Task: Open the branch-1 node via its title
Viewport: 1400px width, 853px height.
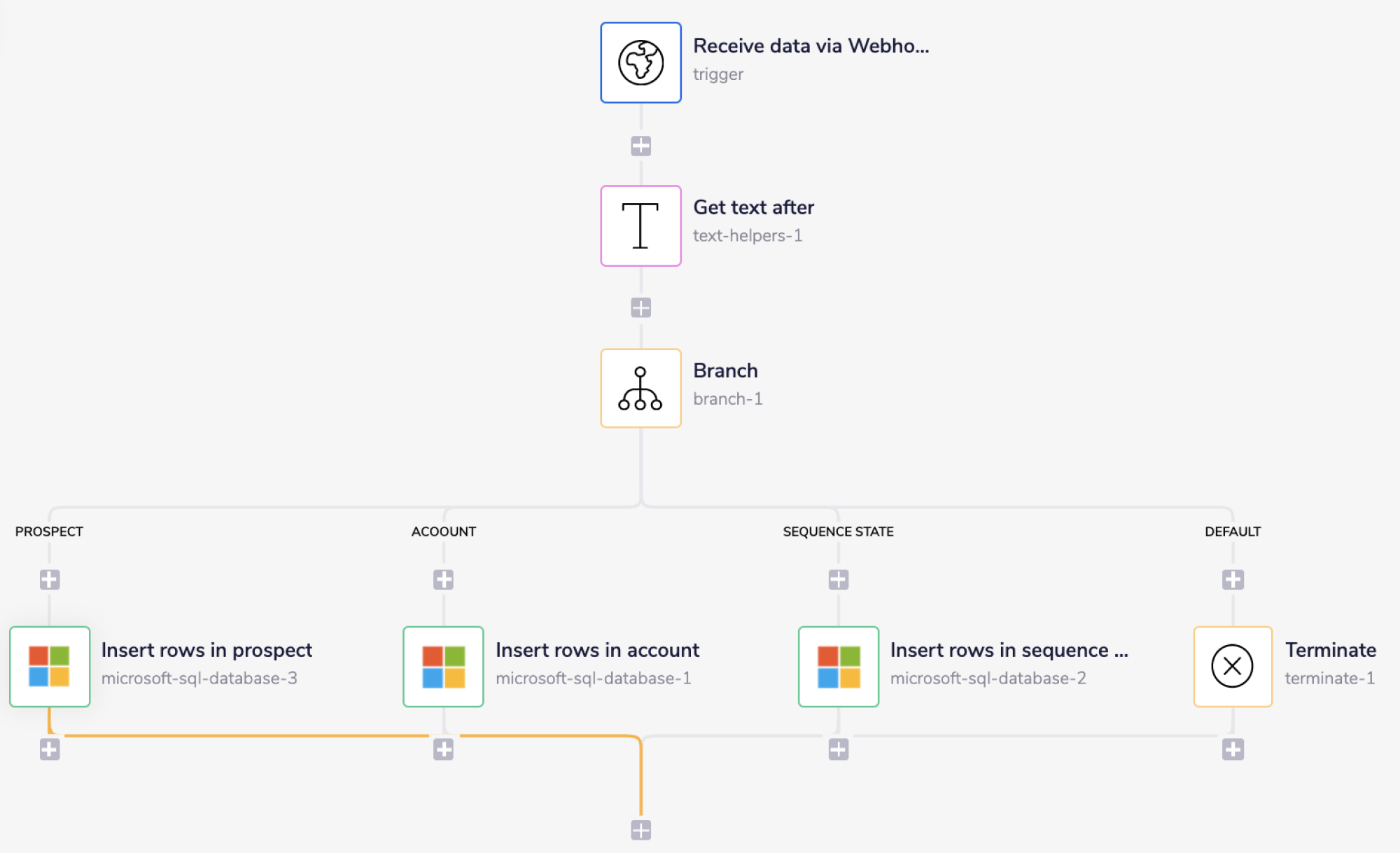Action: (x=726, y=370)
